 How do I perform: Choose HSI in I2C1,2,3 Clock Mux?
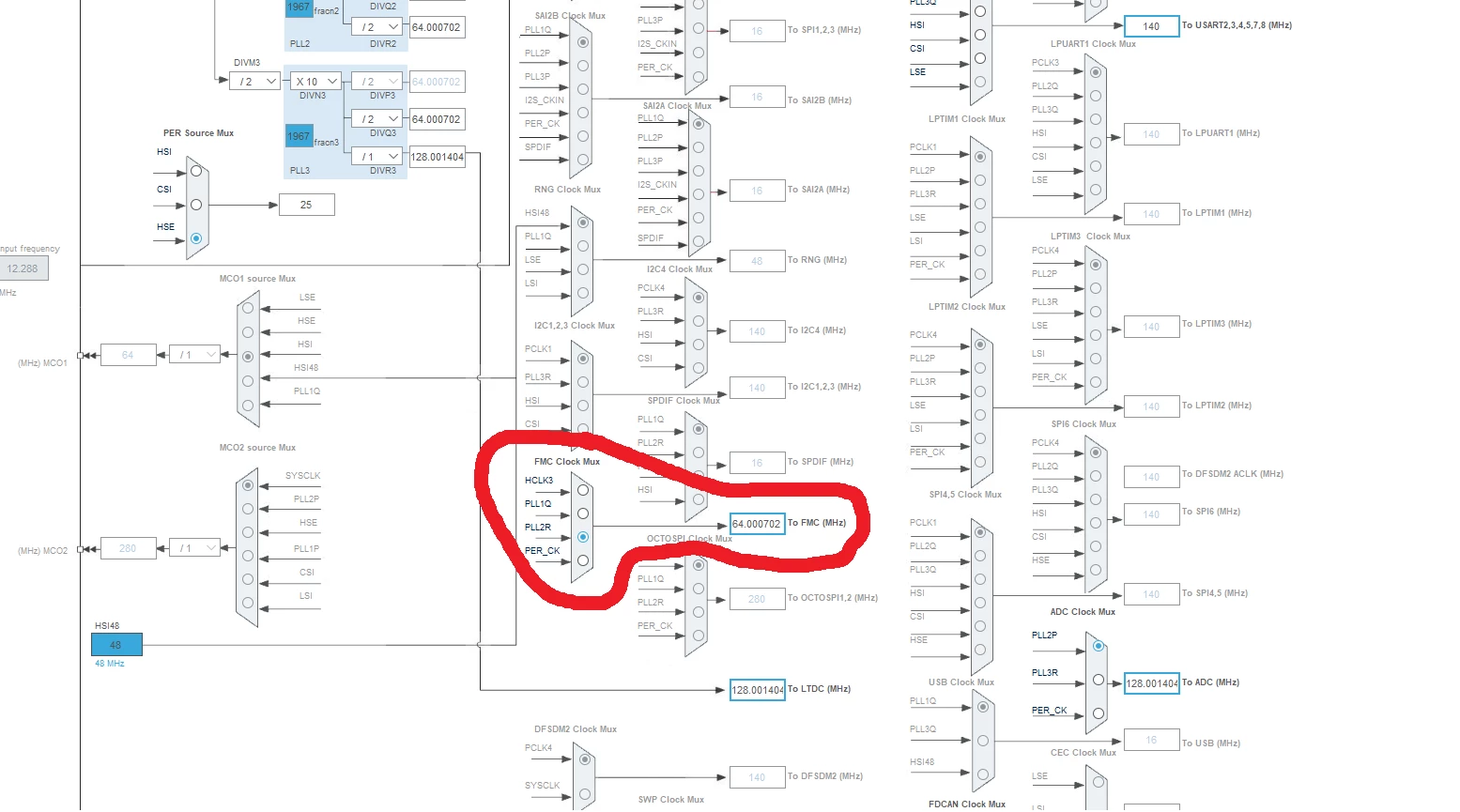click(583, 406)
